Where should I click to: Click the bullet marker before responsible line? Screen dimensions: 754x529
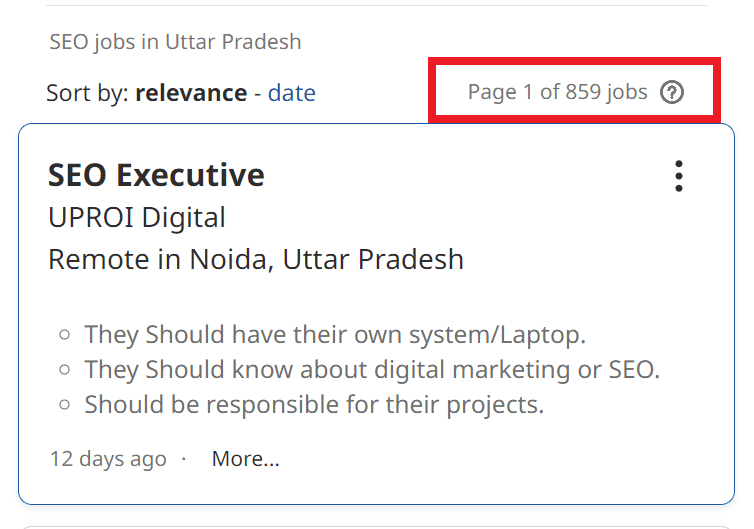point(65,405)
